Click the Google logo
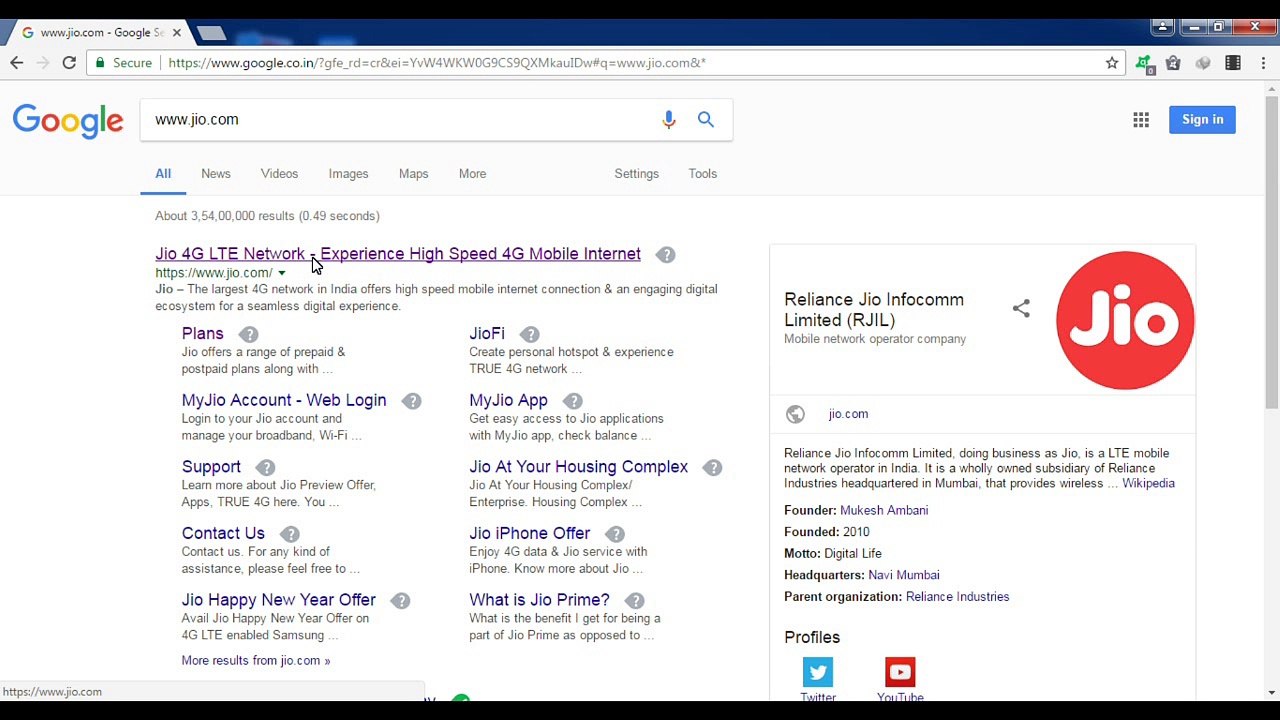 [x=68, y=120]
